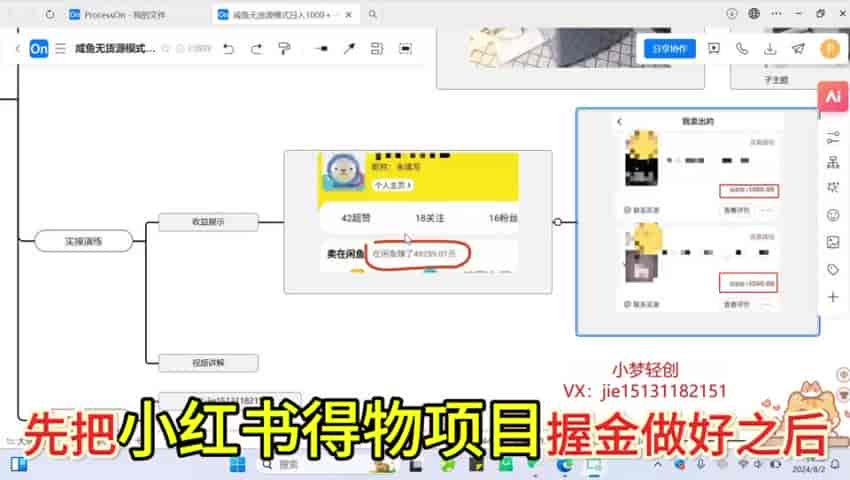
Task: Insert an image from the right sidebar
Action: (x=833, y=242)
